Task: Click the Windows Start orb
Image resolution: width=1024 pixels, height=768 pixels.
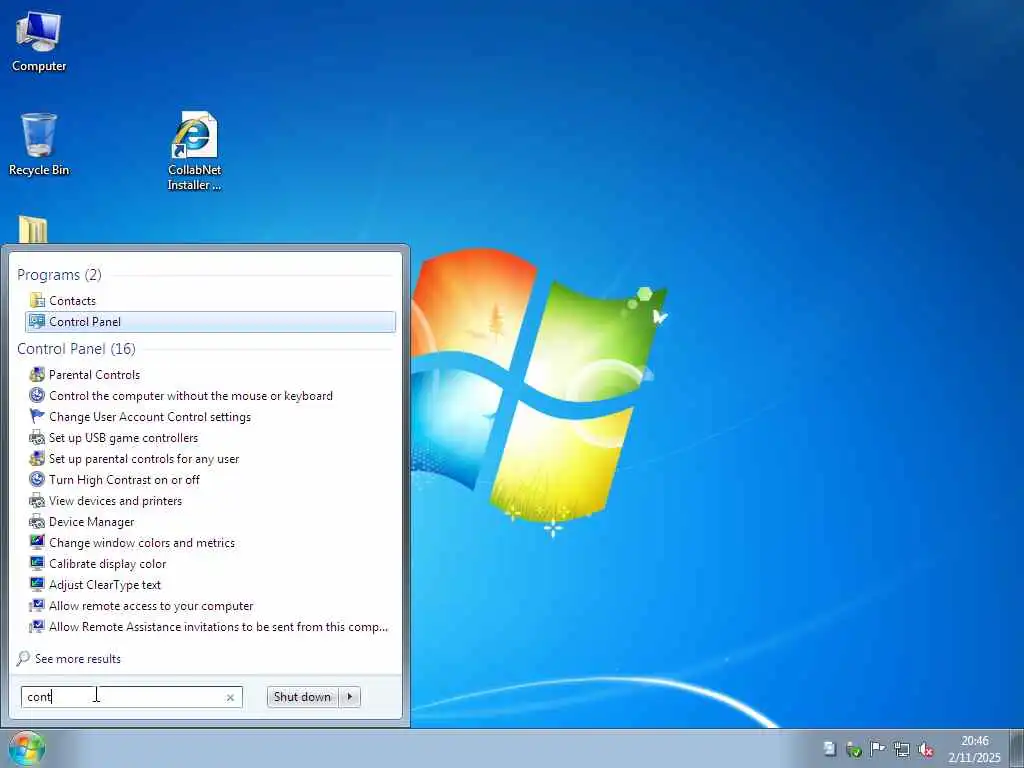Action: click(x=26, y=748)
